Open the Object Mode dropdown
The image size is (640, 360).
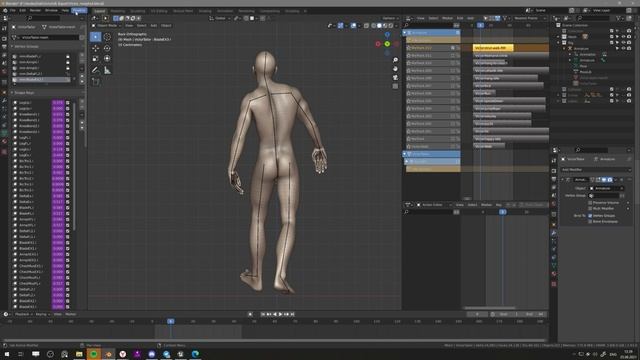[107, 25]
